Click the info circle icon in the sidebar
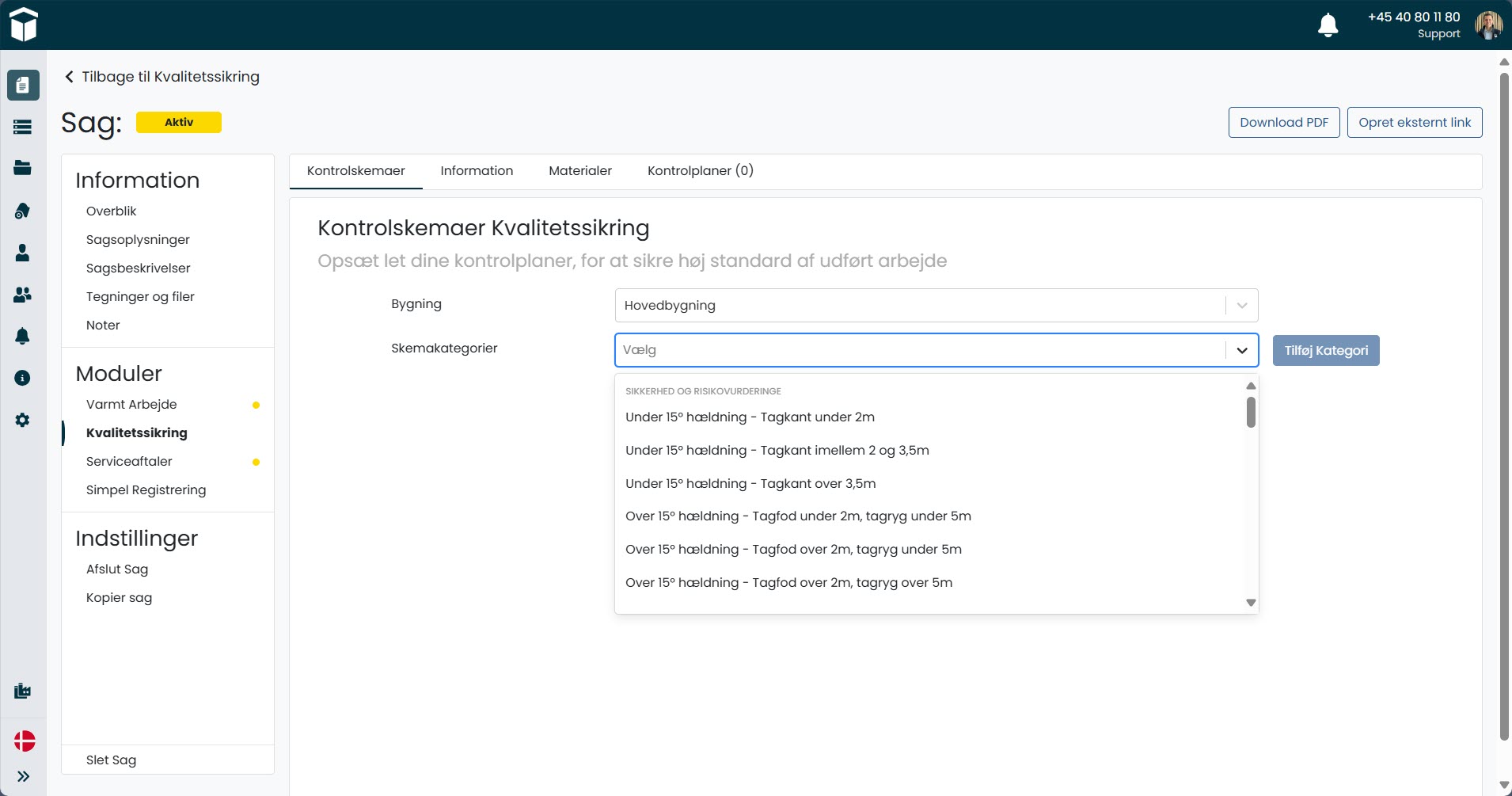 tap(23, 378)
